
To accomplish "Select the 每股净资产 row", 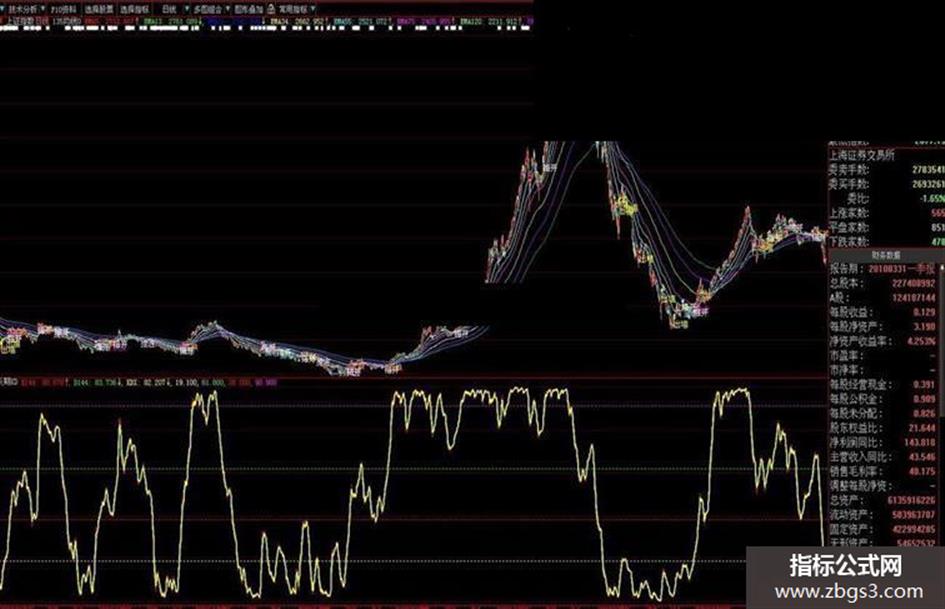I will (x=883, y=327).
